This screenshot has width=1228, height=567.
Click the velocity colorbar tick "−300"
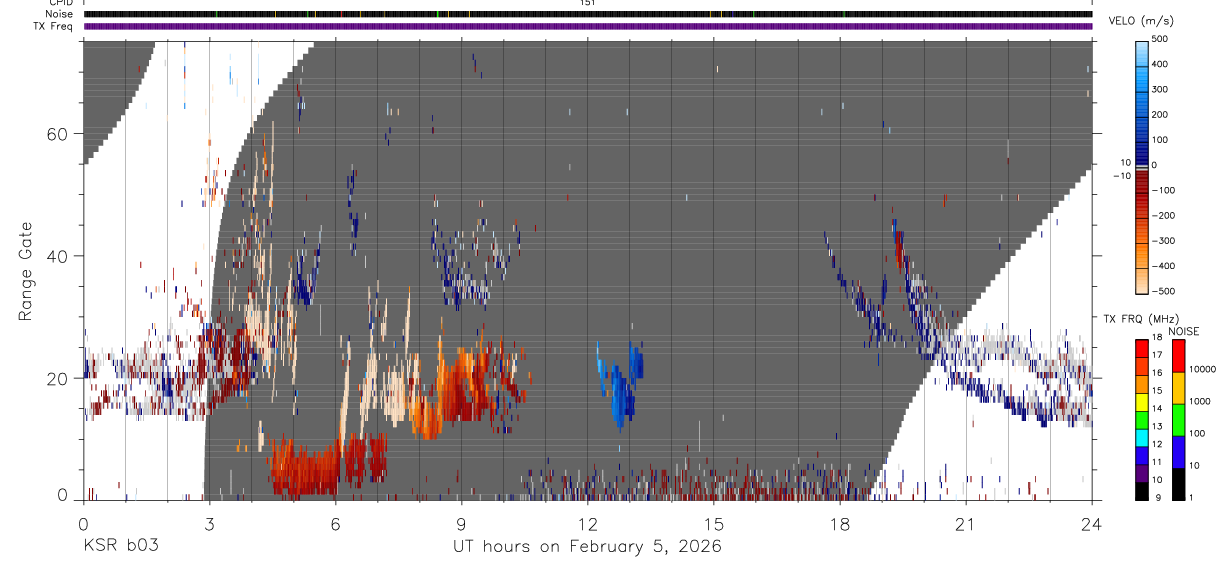[1162, 241]
